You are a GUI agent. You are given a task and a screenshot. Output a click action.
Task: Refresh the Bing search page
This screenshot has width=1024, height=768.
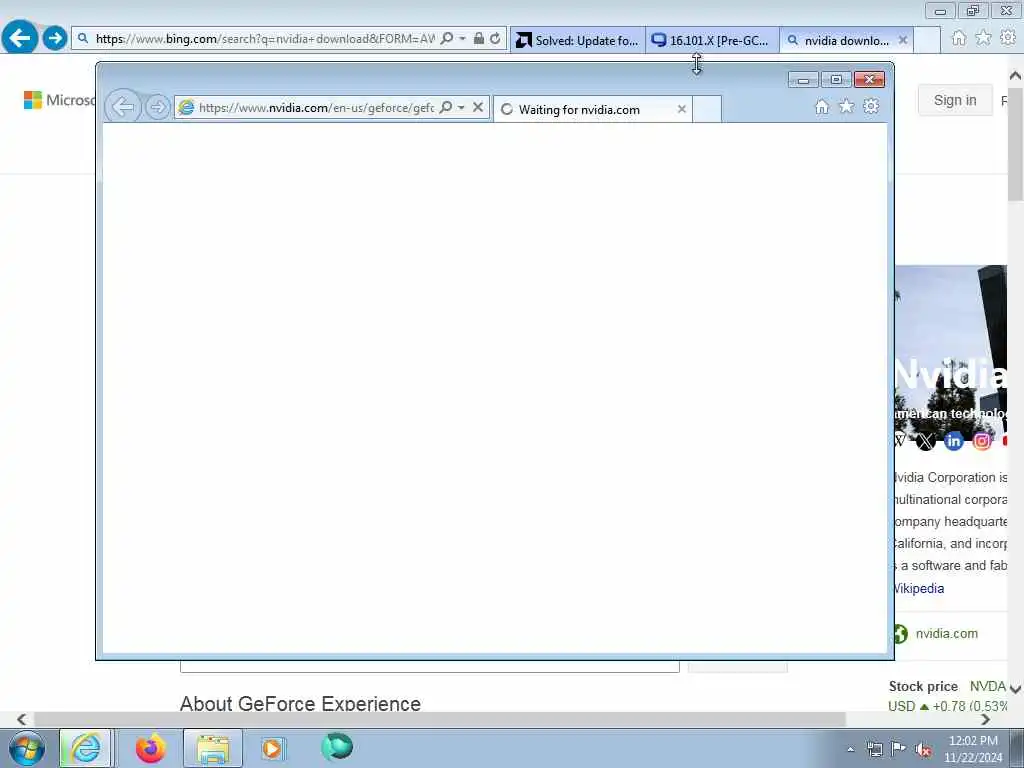click(495, 39)
